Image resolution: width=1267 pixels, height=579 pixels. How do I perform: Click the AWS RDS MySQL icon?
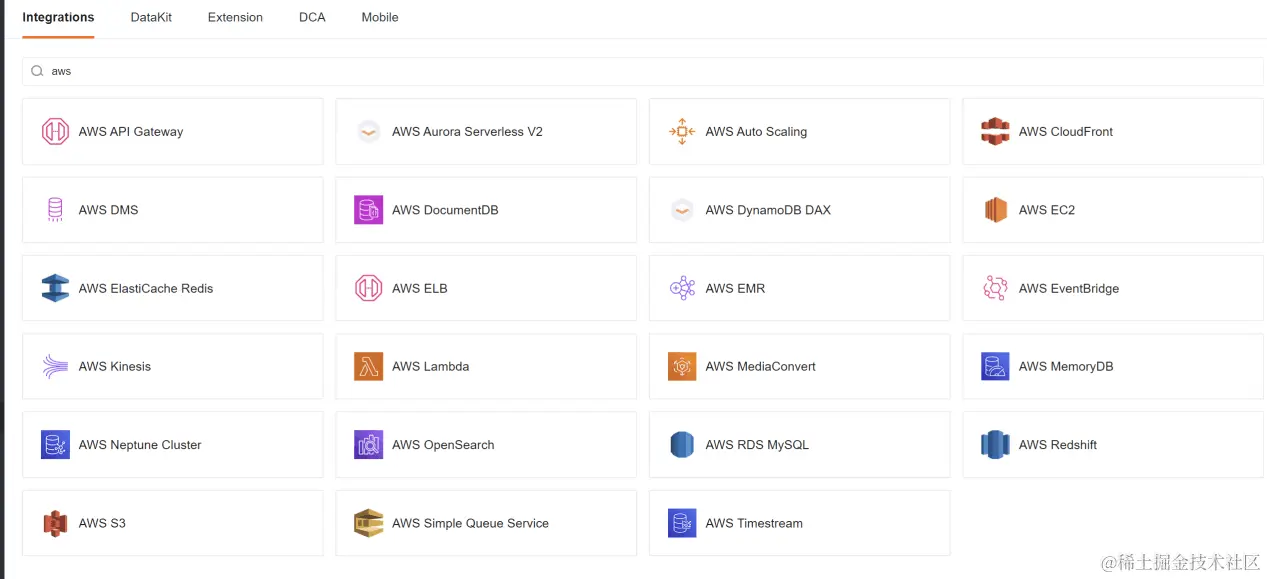pyautogui.click(x=682, y=445)
